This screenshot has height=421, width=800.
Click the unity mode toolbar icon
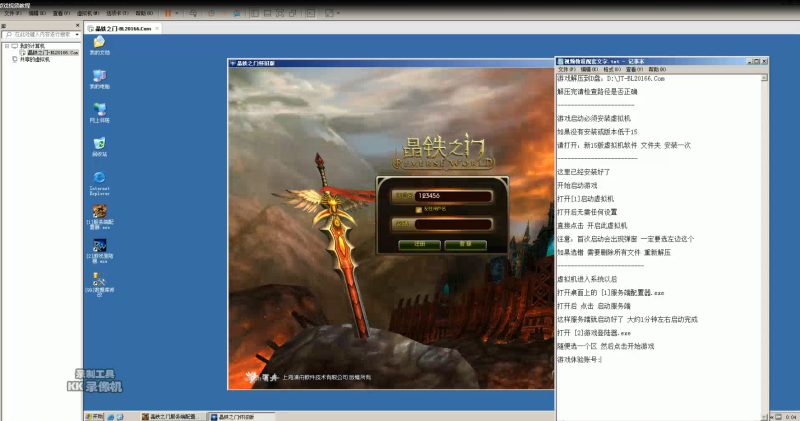pos(293,13)
